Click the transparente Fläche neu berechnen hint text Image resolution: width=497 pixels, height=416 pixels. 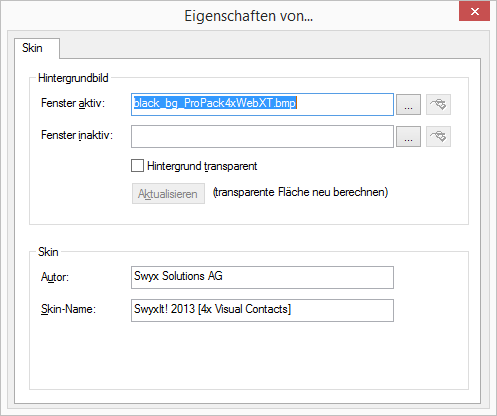[300, 192]
